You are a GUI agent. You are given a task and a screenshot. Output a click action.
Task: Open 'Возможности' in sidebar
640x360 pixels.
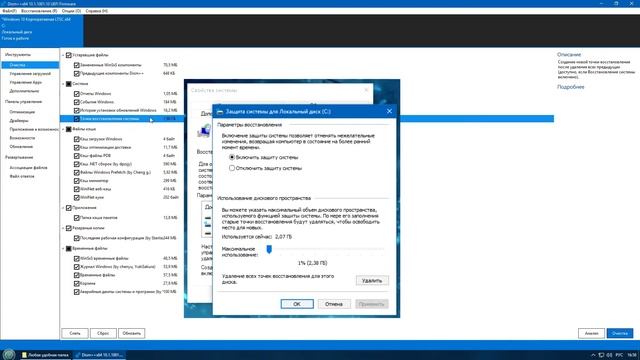22,138
